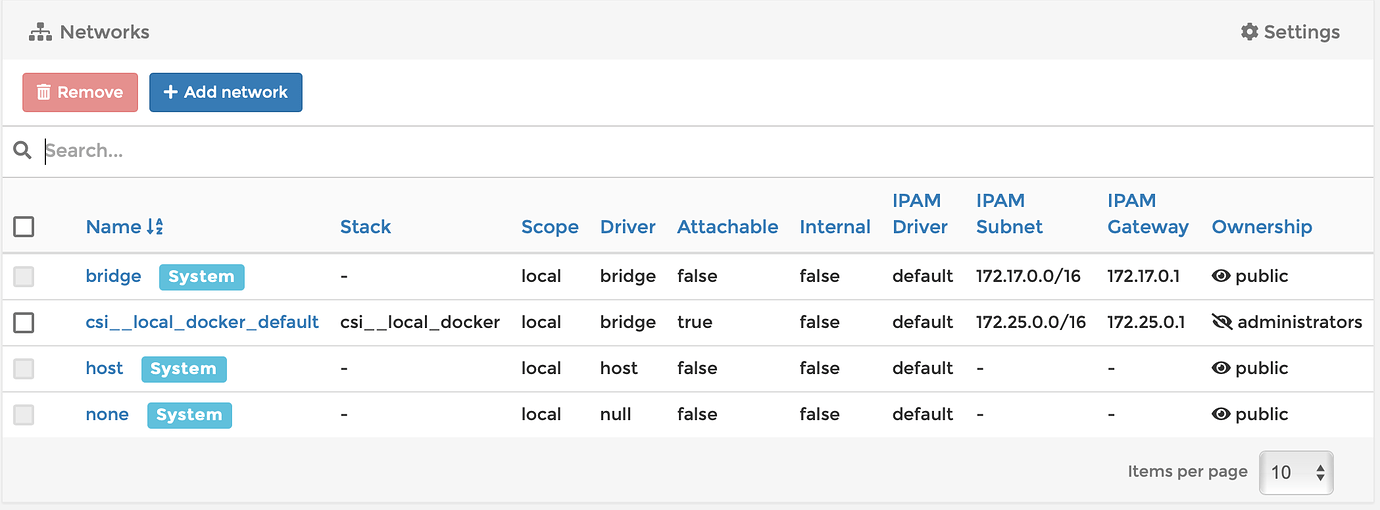Click the eye icon in host row
Screen dimensions: 1380x510
point(1220,368)
